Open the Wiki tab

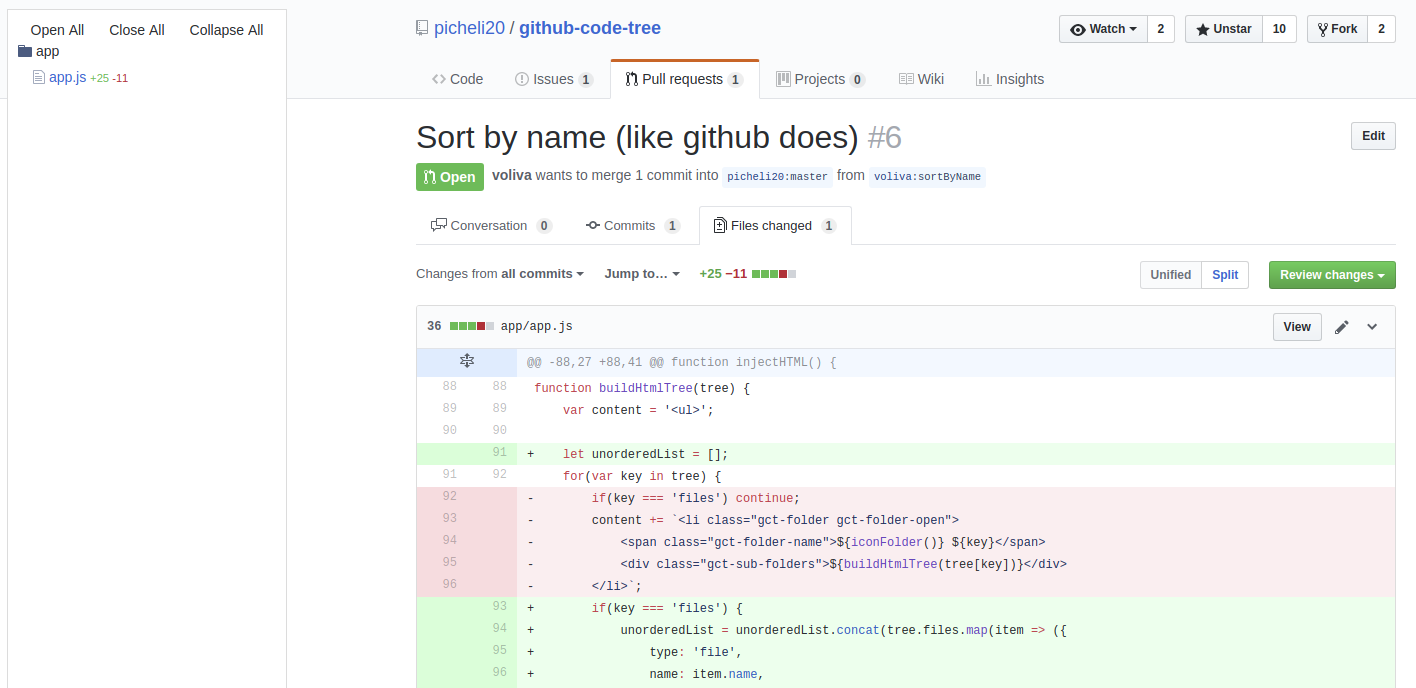pos(921,79)
